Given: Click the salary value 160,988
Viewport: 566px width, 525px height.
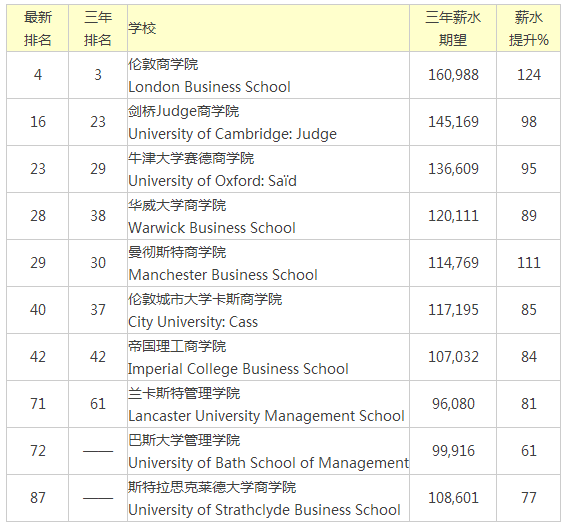Looking at the screenshot, I should (453, 75).
